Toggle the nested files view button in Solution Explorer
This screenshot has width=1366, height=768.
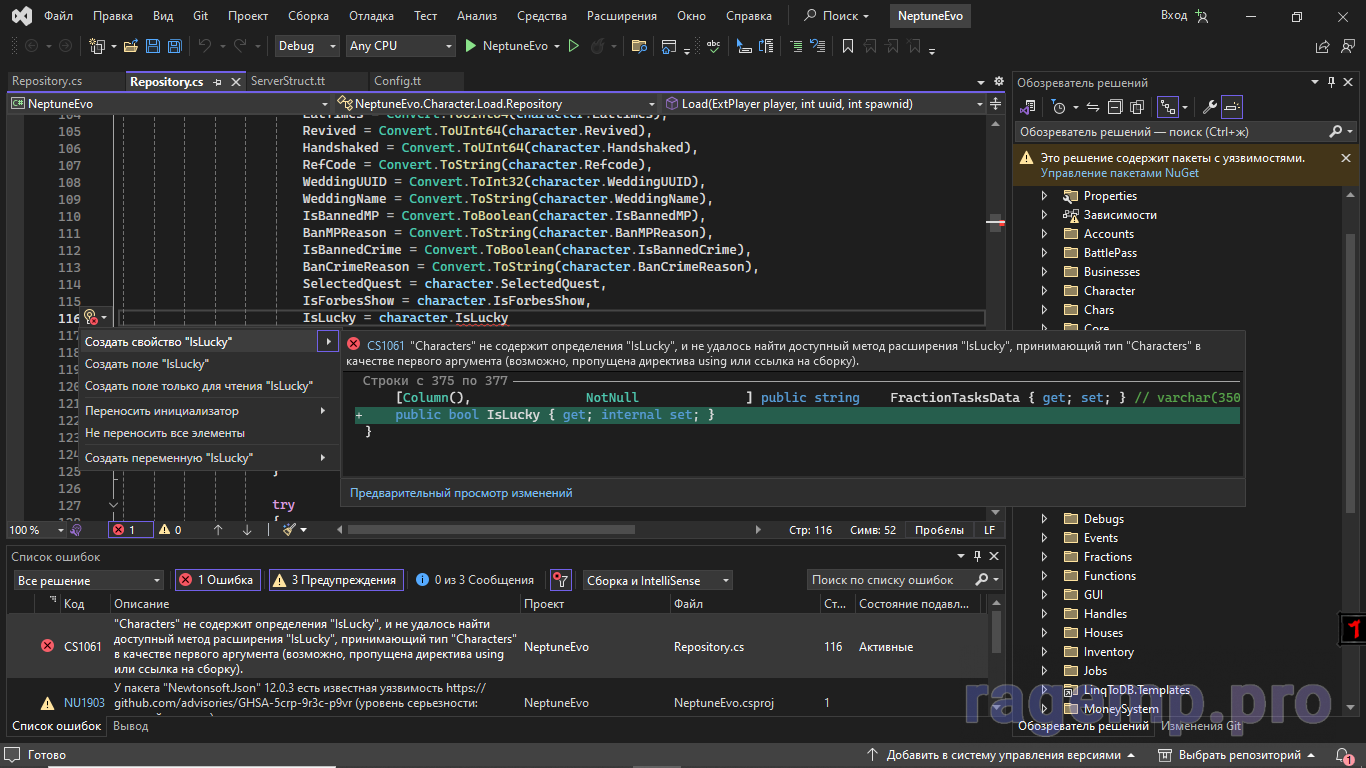tap(1167, 106)
